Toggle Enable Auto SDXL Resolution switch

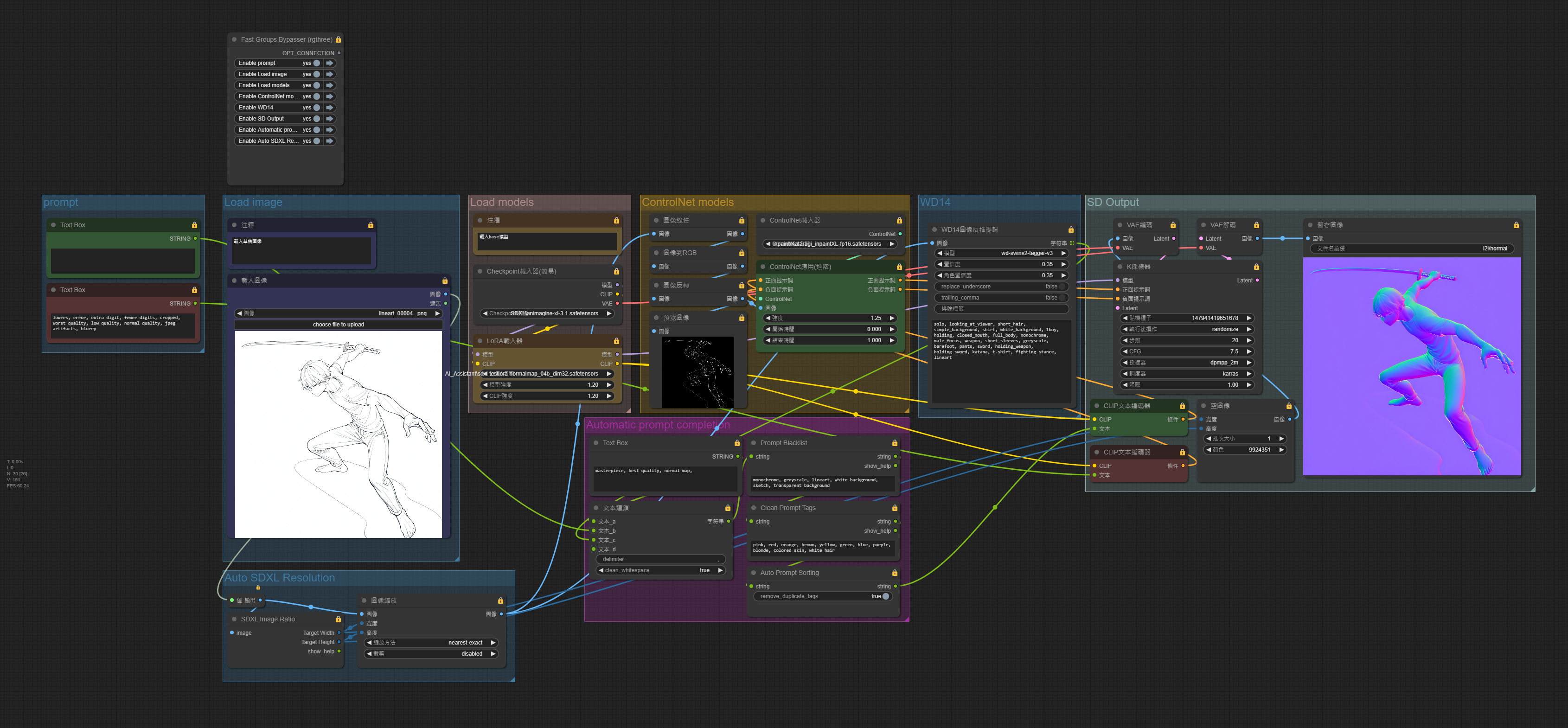point(316,141)
